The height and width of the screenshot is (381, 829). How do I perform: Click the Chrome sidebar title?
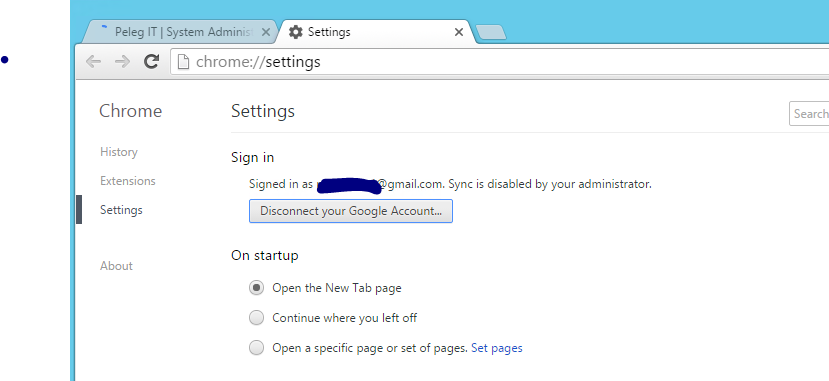(131, 111)
